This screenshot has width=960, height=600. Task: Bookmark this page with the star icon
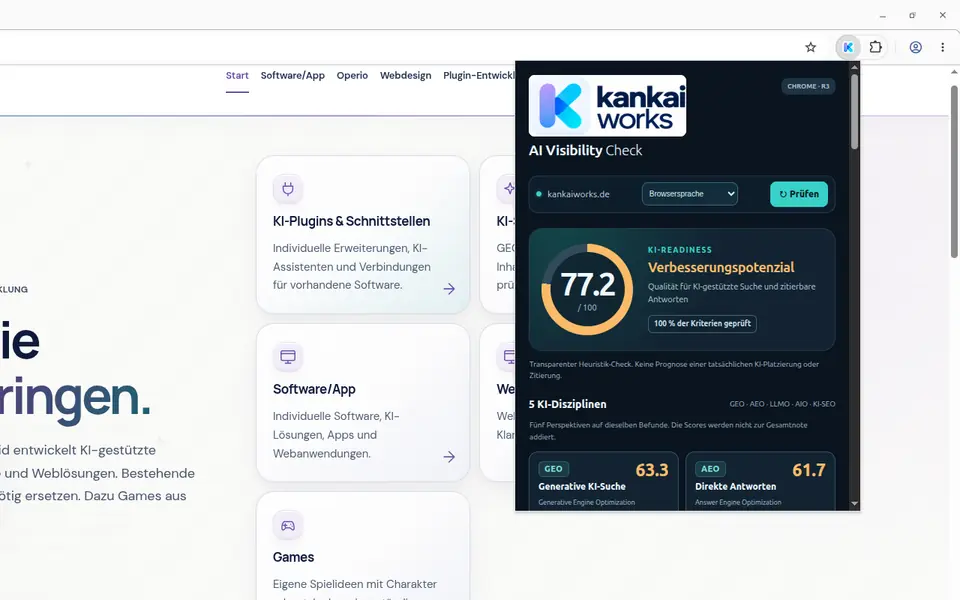811,47
